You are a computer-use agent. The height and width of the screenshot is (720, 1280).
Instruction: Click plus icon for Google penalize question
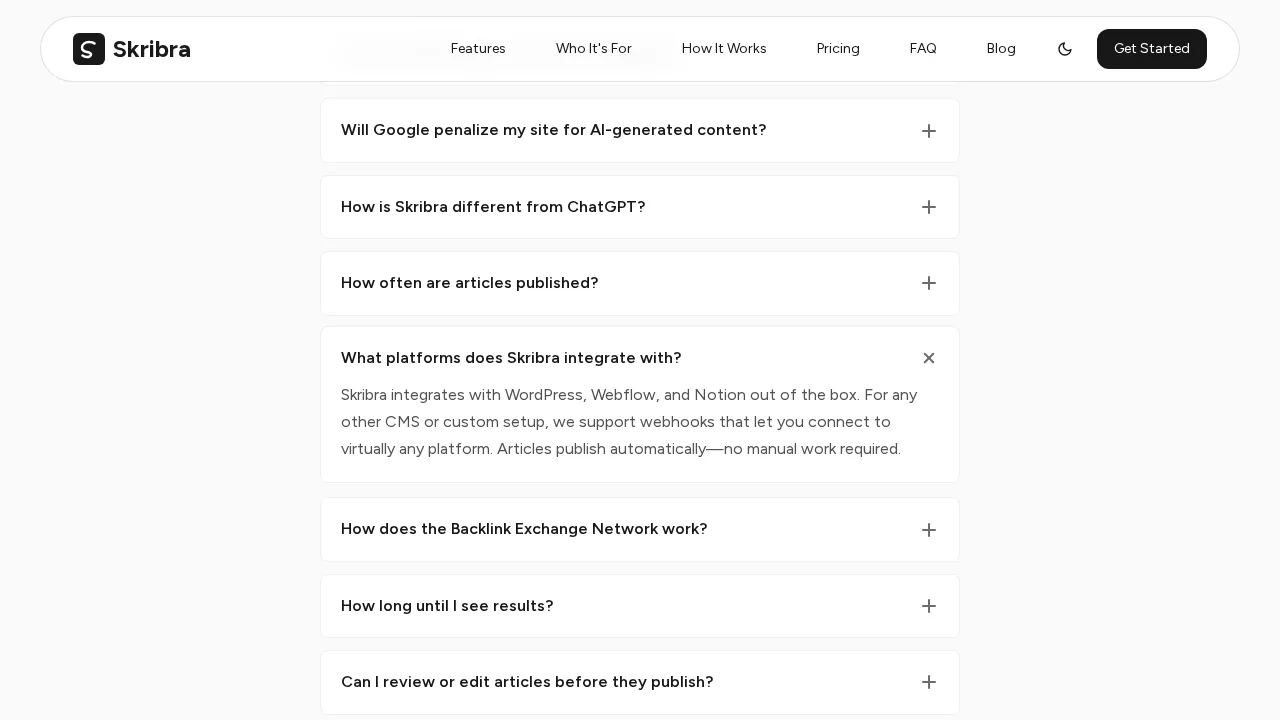tap(928, 131)
